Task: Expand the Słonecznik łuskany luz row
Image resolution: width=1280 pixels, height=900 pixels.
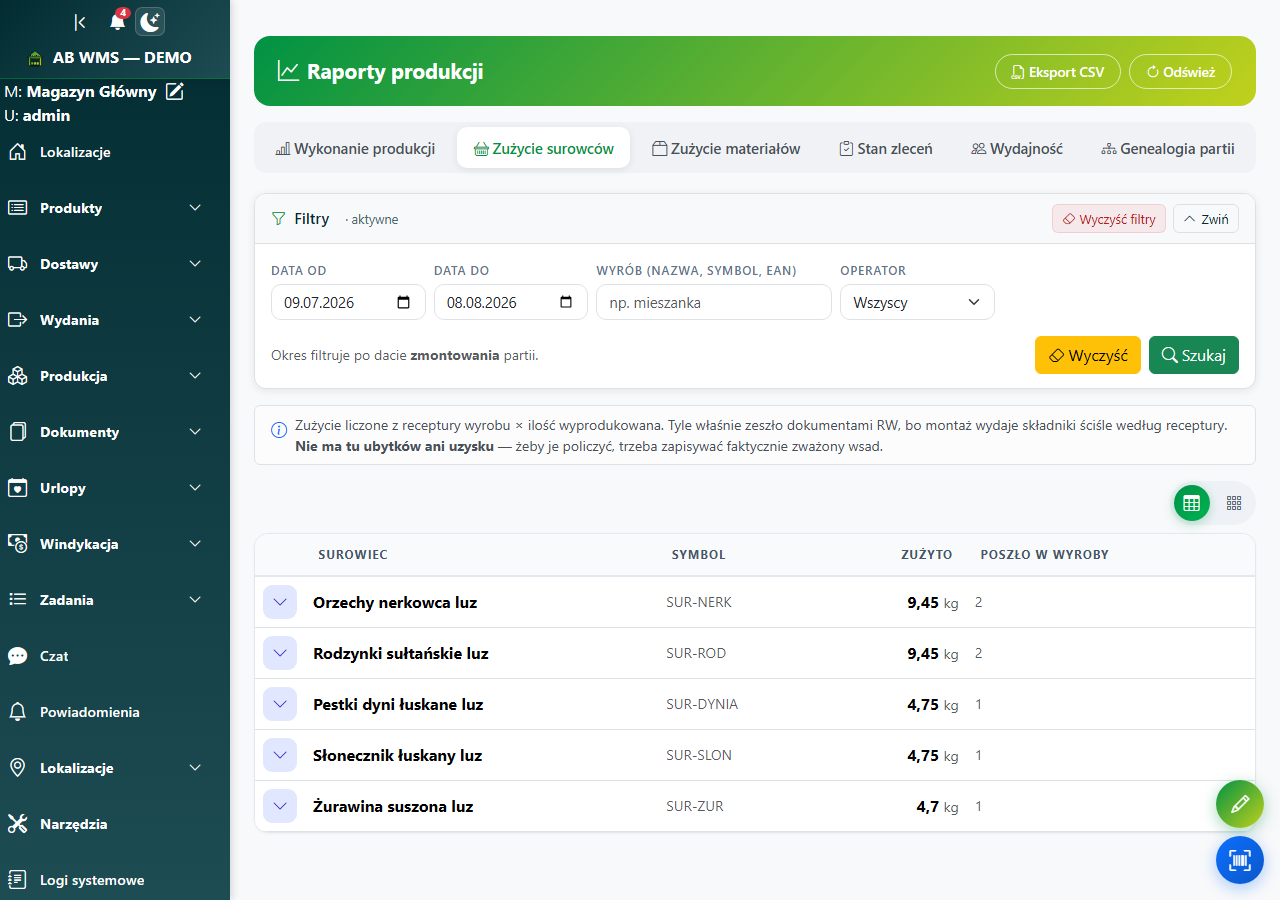Action: 280,755
